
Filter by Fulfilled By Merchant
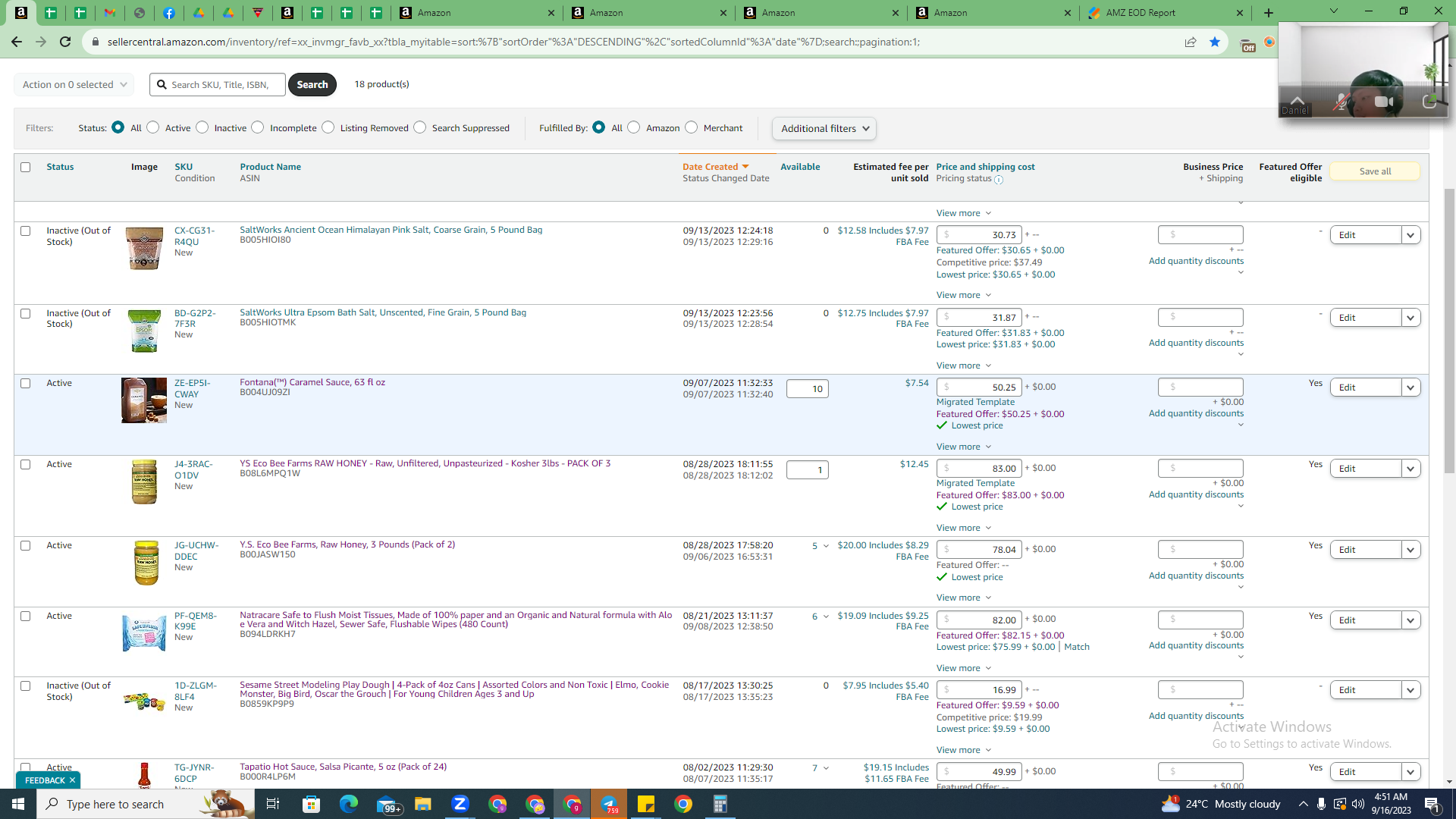click(692, 127)
